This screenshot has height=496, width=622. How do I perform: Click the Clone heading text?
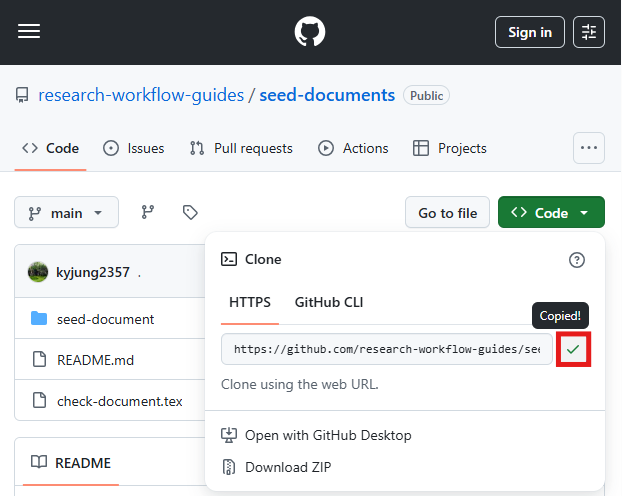tap(263, 260)
